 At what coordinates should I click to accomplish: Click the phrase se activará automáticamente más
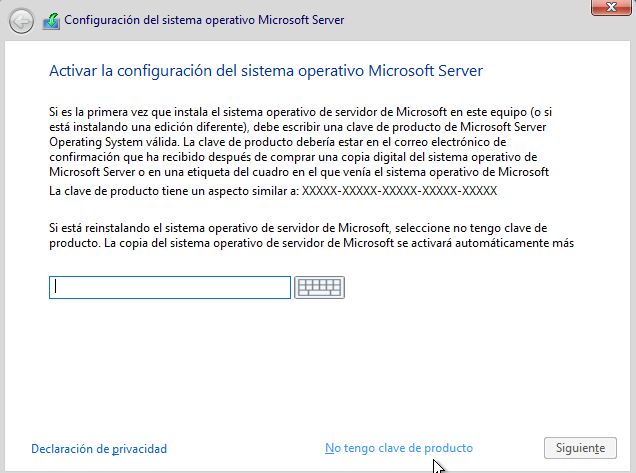pyautogui.click(x=486, y=243)
